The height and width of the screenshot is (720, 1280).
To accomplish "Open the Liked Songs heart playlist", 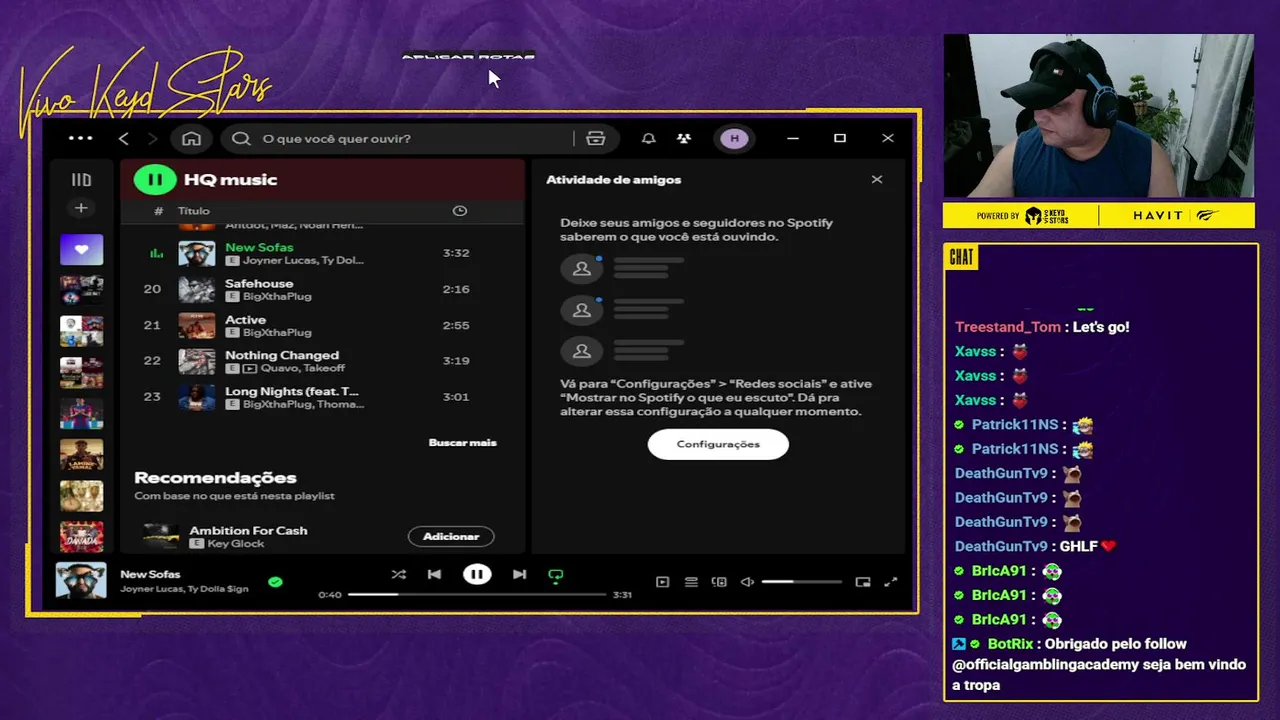I will click(x=81, y=249).
